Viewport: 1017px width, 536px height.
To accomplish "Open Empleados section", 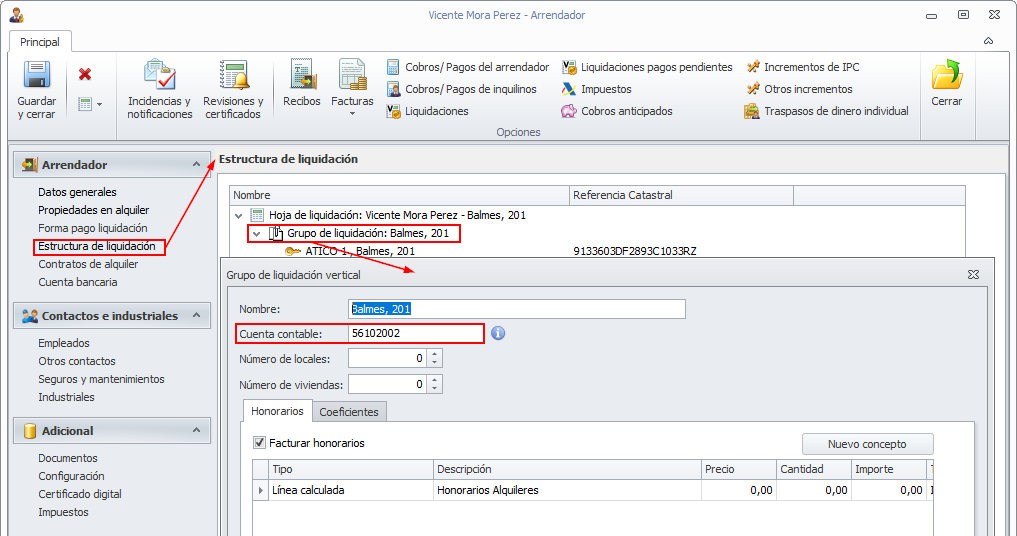I will coord(64,343).
